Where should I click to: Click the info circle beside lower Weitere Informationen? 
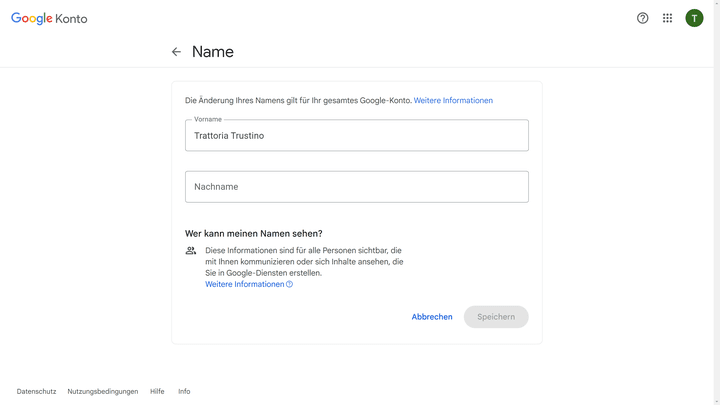click(290, 284)
